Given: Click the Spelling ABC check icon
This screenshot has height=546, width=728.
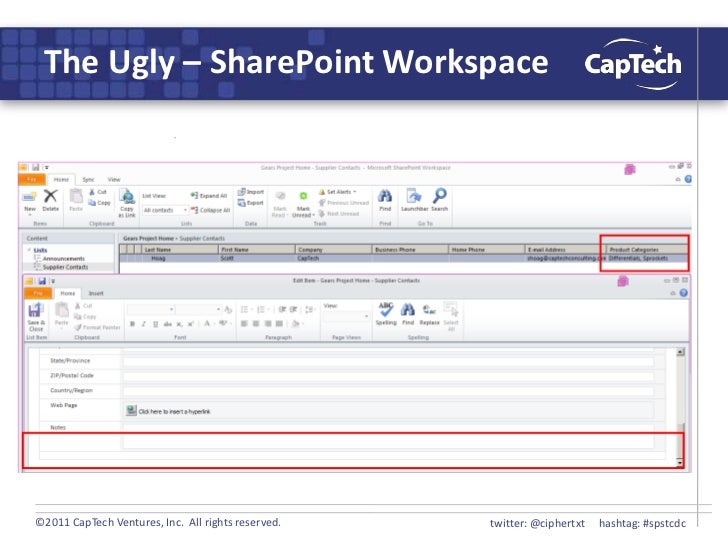Looking at the screenshot, I should coord(386,313).
